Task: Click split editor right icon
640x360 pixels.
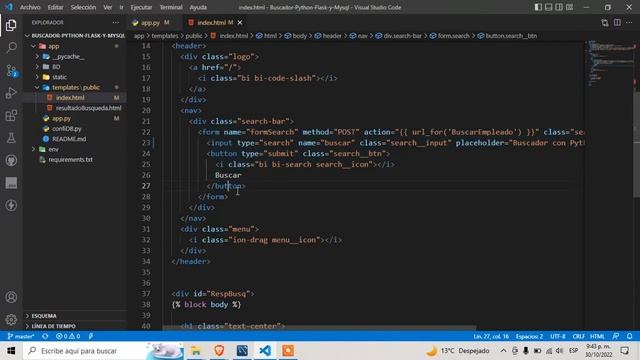Action: [x=617, y=22]
